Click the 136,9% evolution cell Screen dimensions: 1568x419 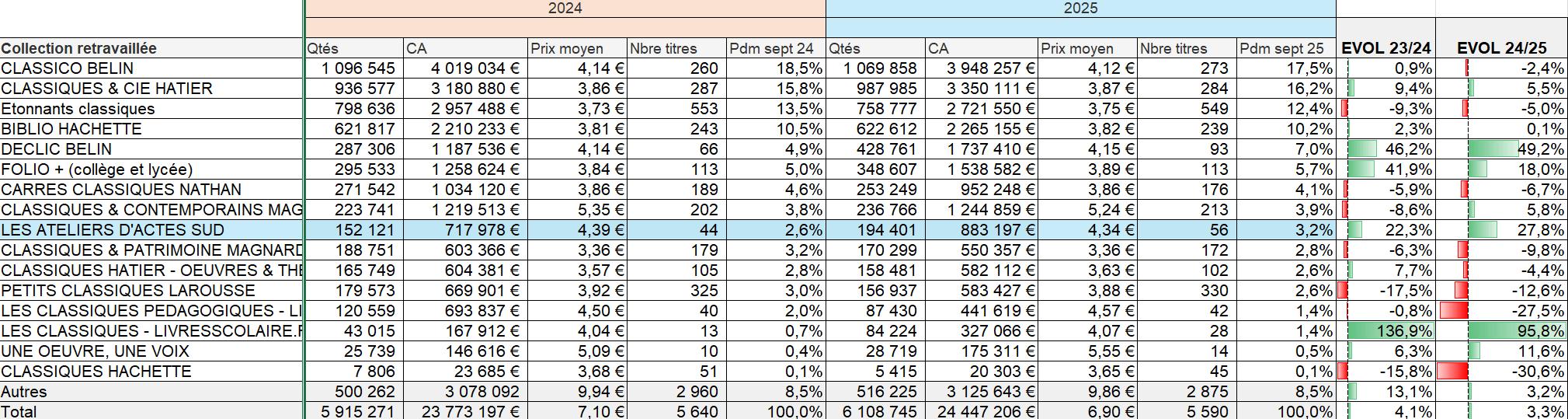coord(1385,331)
